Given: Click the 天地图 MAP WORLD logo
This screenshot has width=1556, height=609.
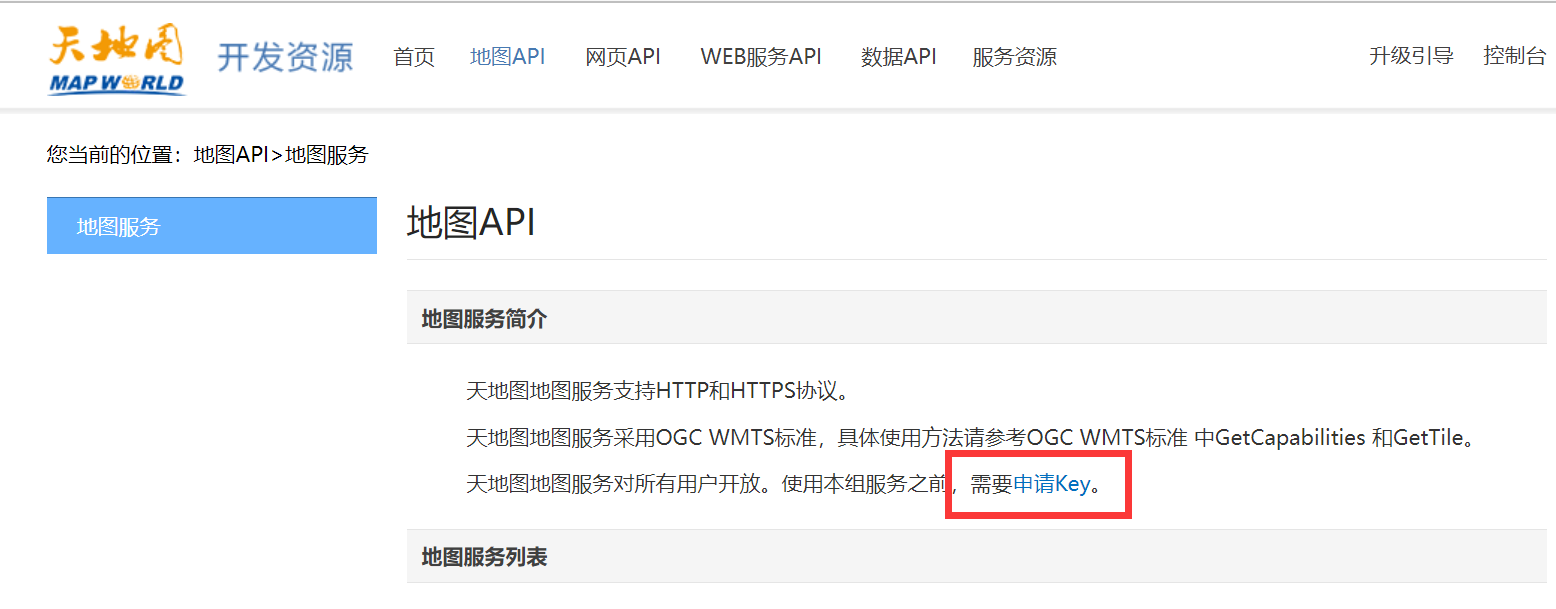Looking at the screenshot, I should coord(117,58).
